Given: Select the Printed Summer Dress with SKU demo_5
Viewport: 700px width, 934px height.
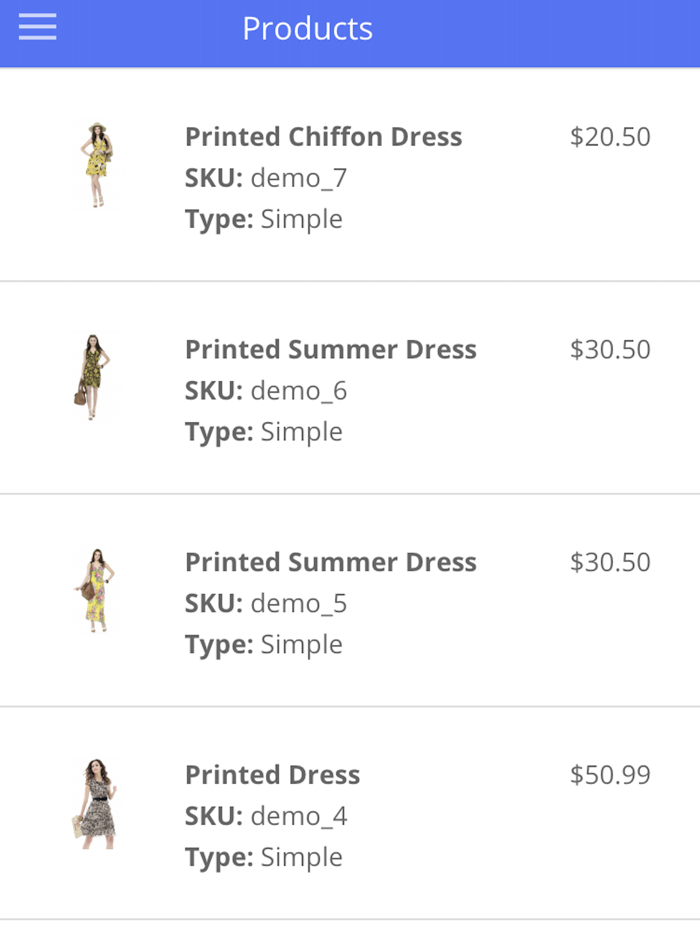Looking at the screenshot, I should tap(330, 562).
